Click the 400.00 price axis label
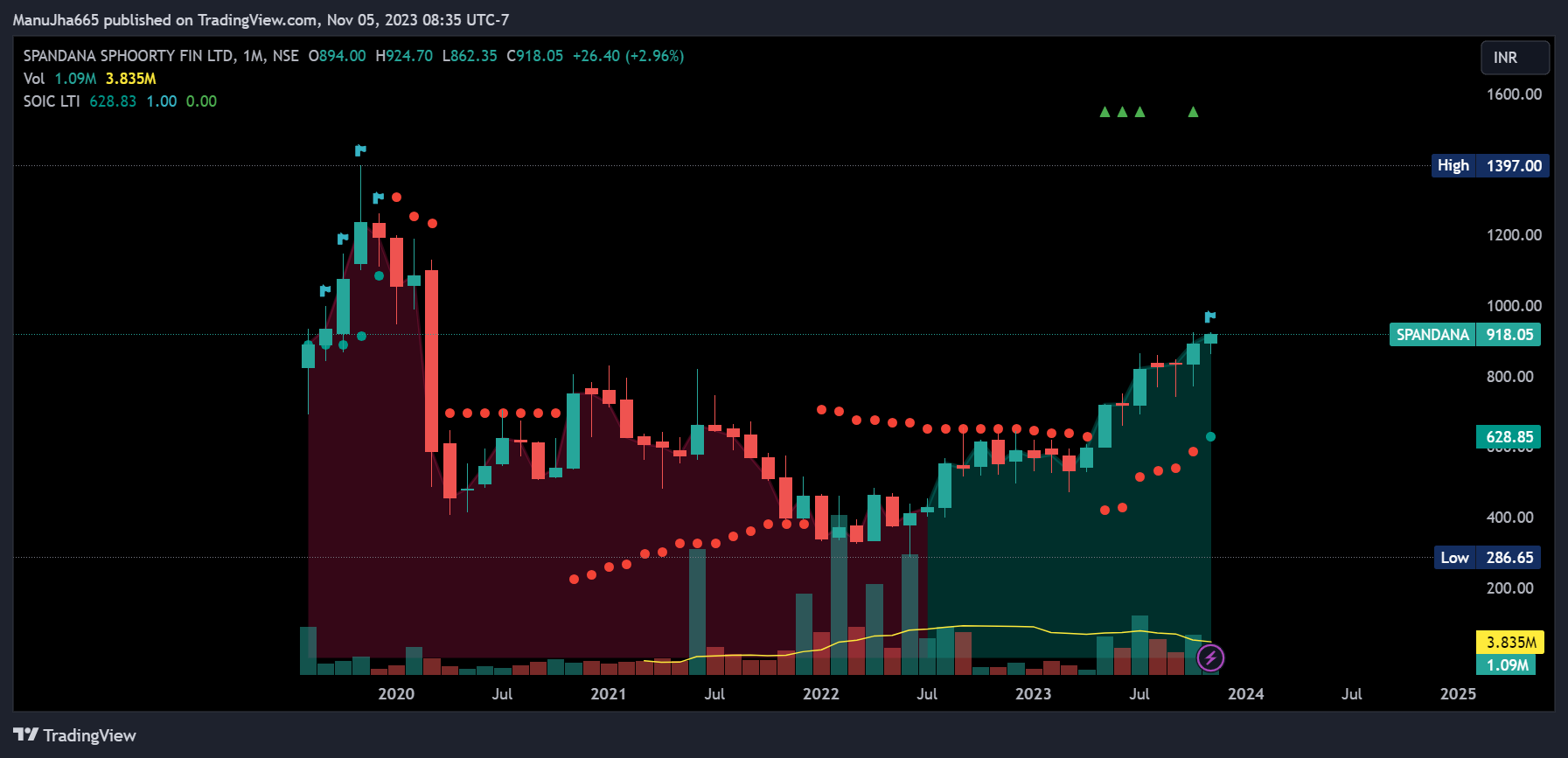 [x=1510, y=518]
